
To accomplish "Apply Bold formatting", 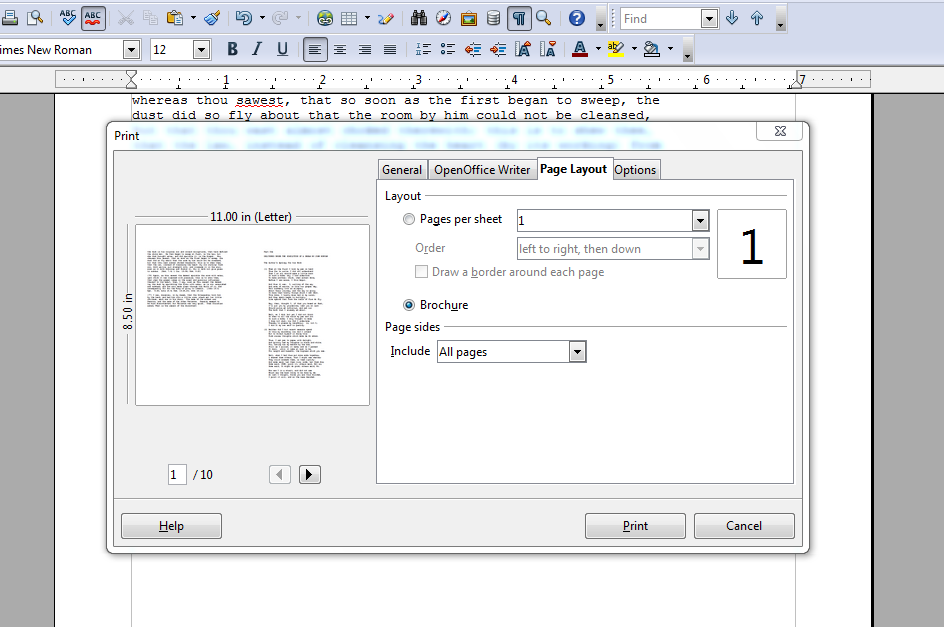I will tap(232, 49).
